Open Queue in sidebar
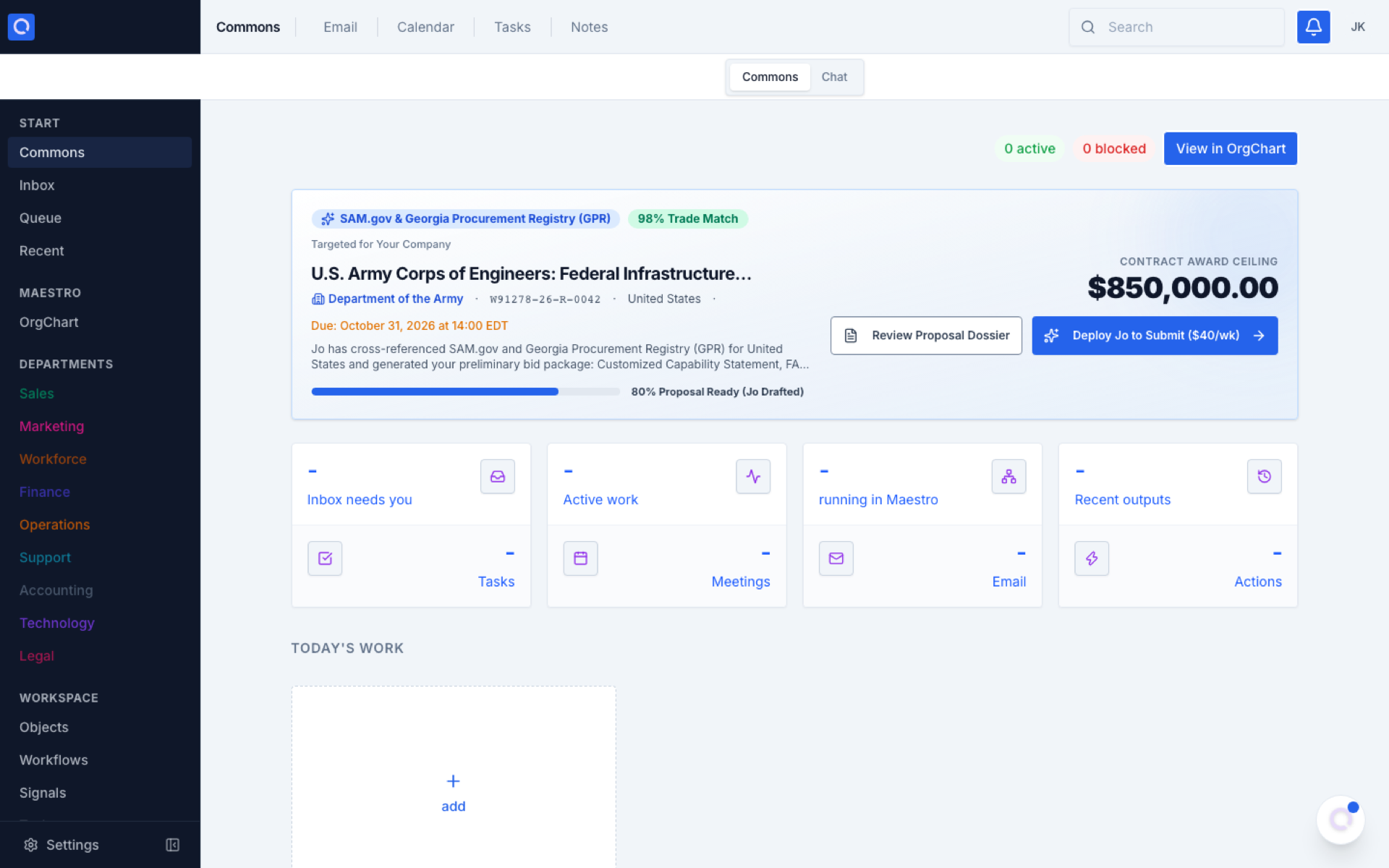This screenshot has height=868, width=1389. [x=100, y=218]
